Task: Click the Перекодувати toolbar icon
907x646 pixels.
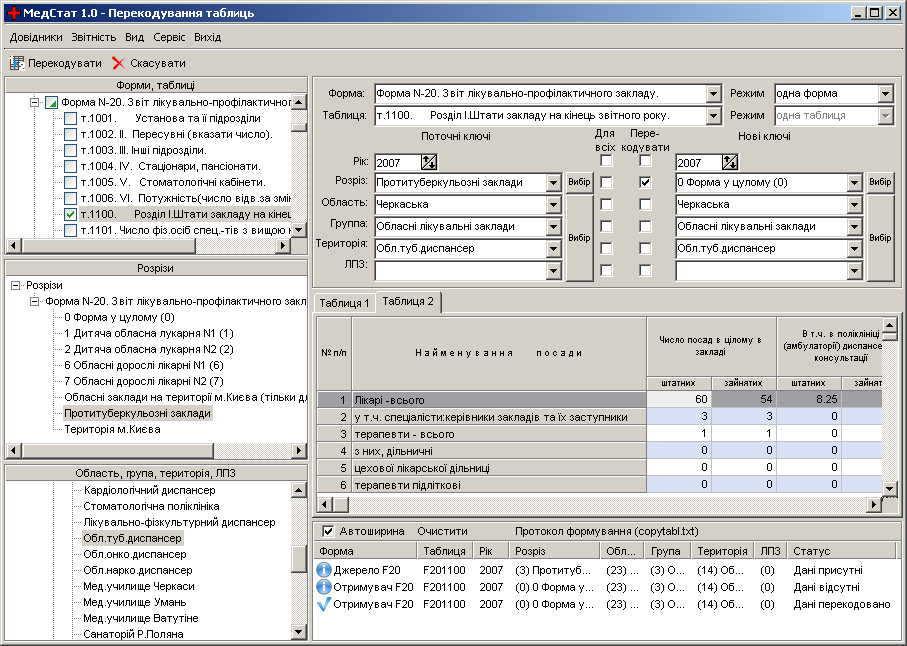Action: point(17,63)
